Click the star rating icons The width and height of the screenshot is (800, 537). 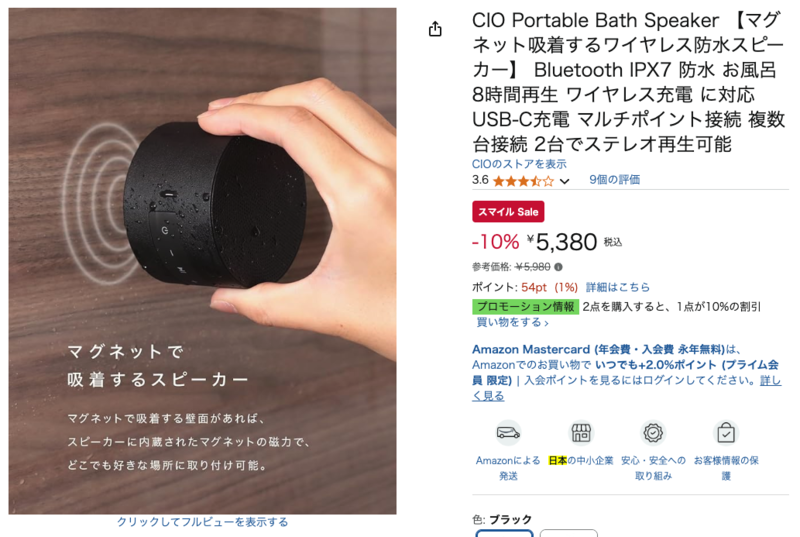[523, 181]
